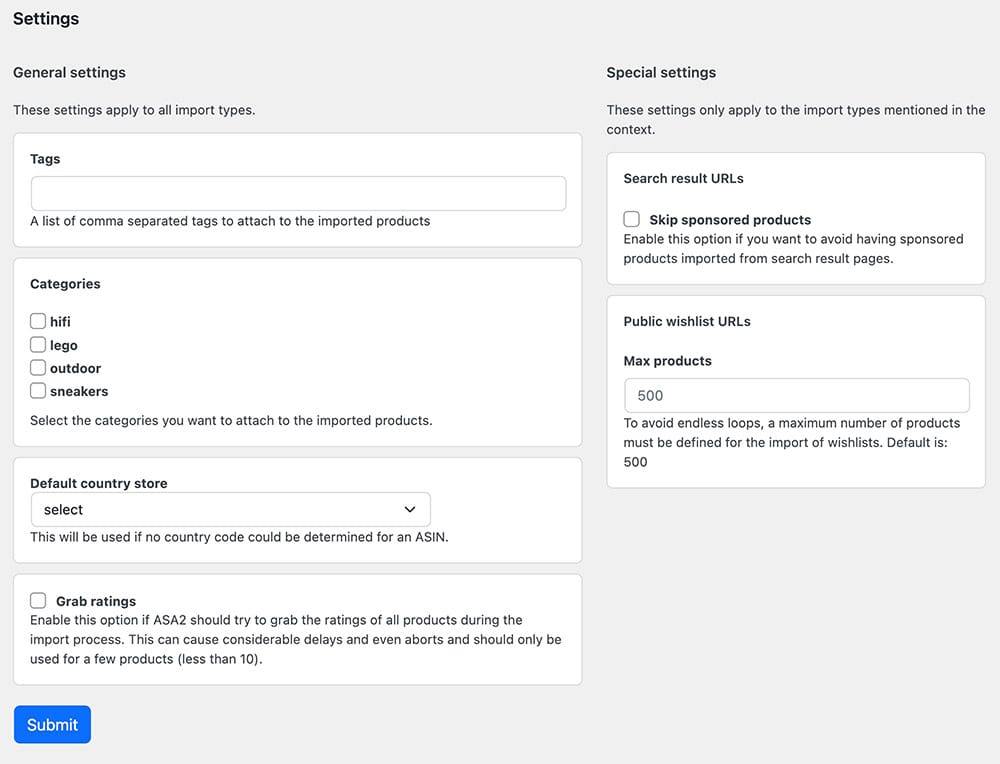Screen dimensions: 1000x764
Task: Click the Settings page heading
Action: pyautogui.click(x=45, y=18)
